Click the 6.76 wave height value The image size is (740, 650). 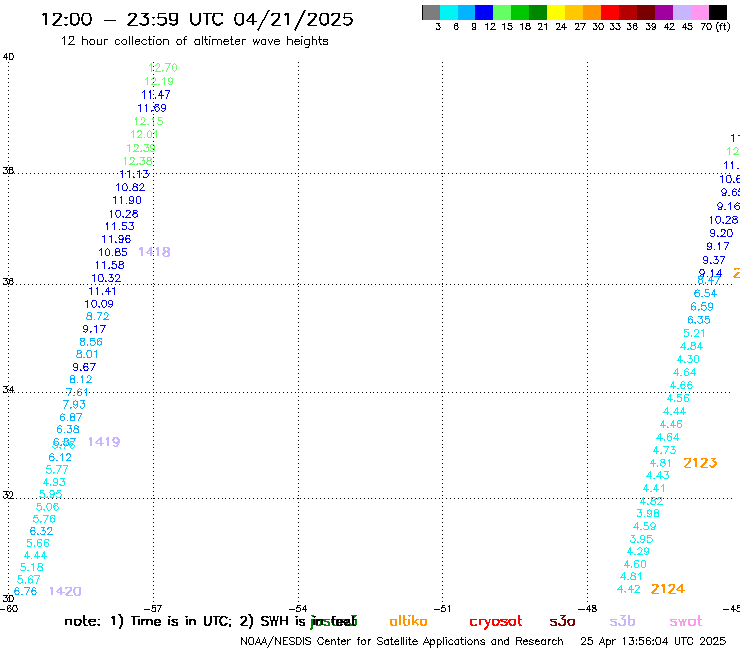[x=25, y=591]
